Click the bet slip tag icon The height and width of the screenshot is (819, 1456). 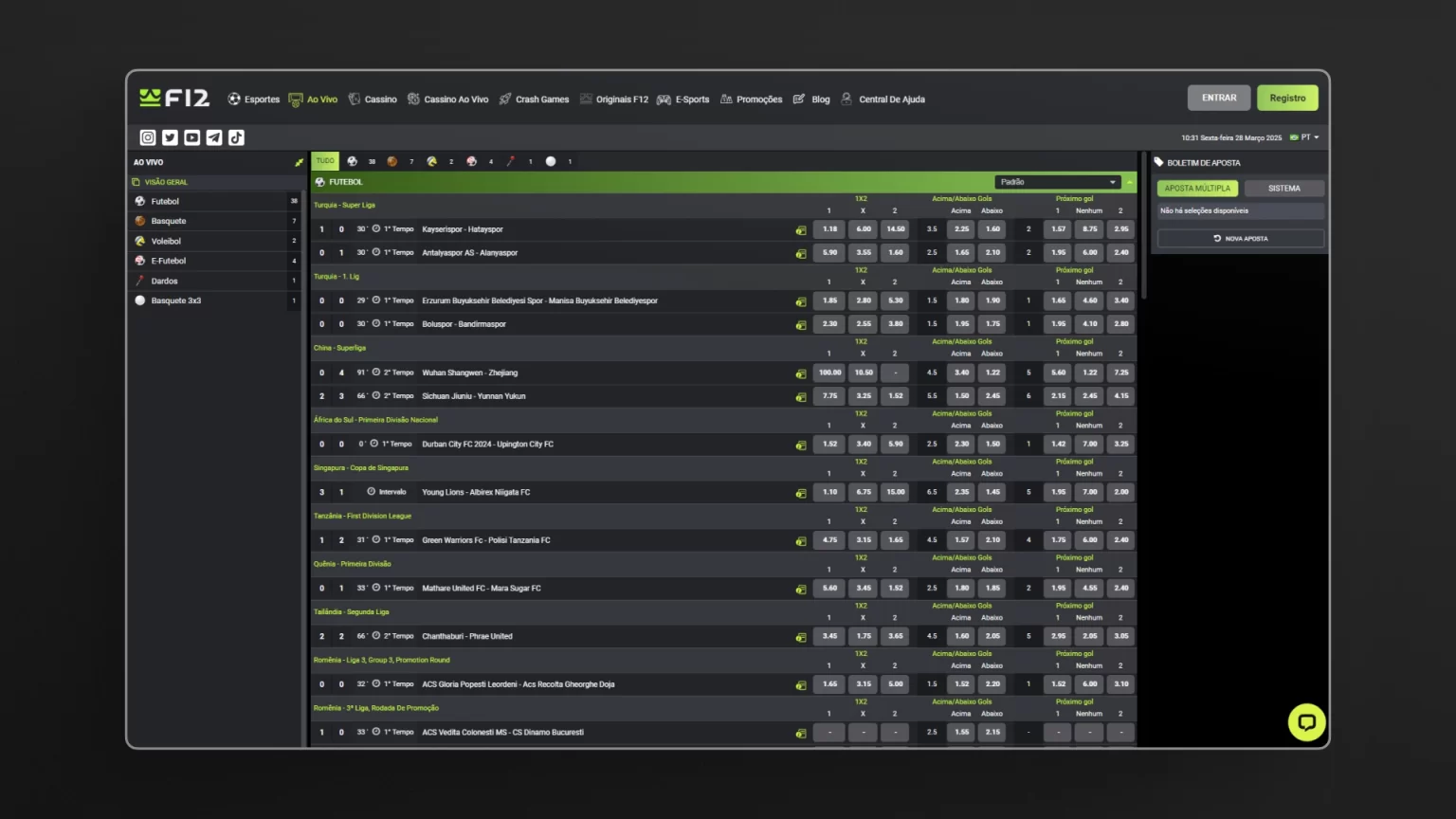pyautogui.click(x=1158, y=162)
